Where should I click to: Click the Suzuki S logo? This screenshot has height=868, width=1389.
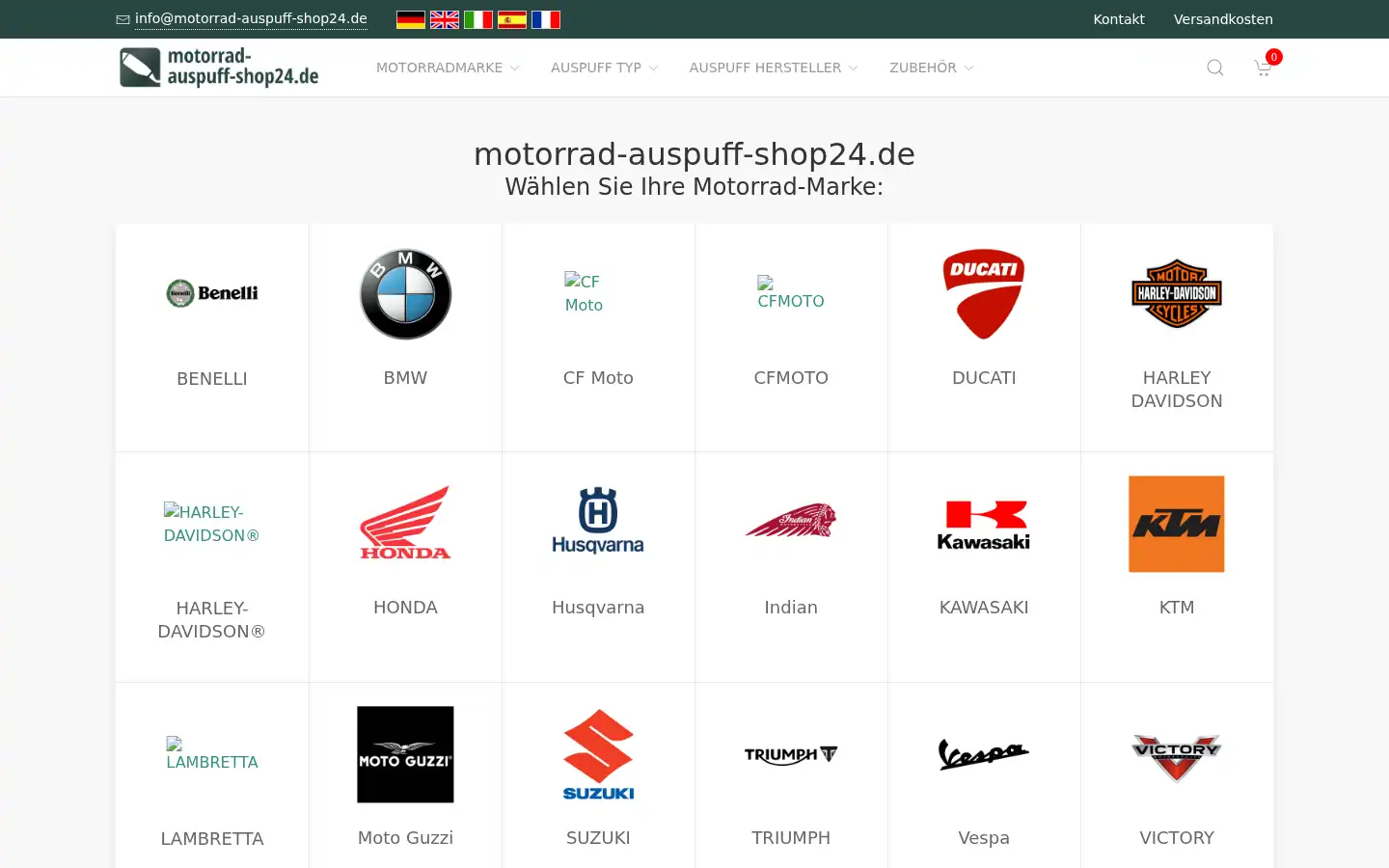(x=598, y=754)
